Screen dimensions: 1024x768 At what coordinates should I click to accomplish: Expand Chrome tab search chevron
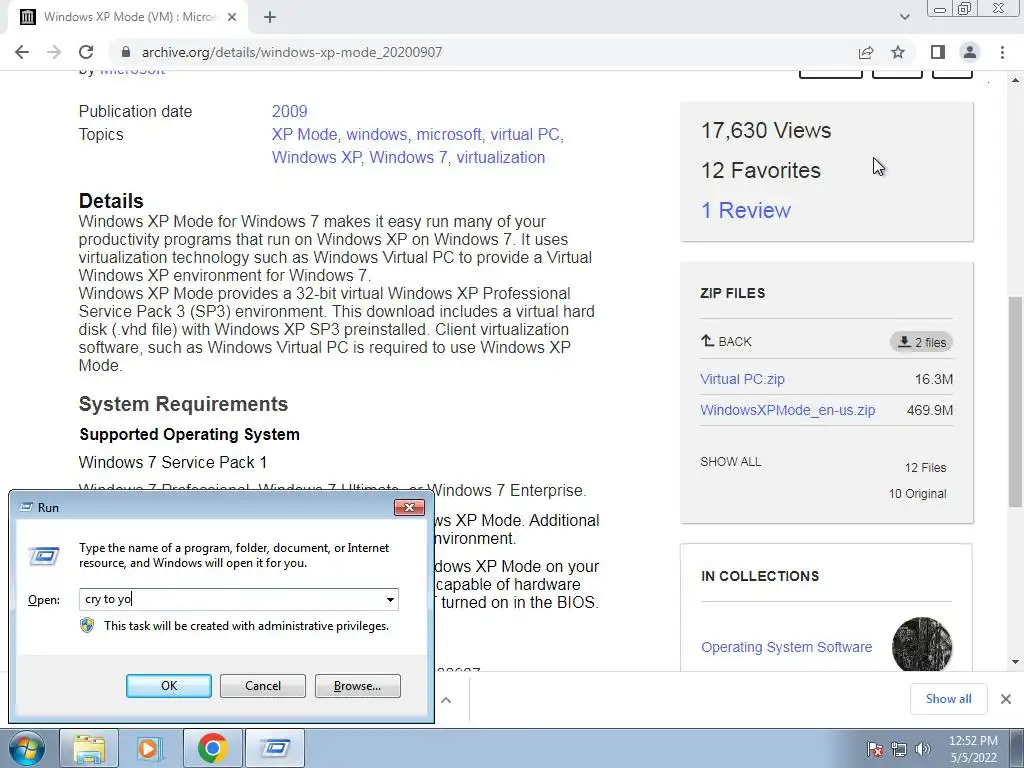coord(904,17)
